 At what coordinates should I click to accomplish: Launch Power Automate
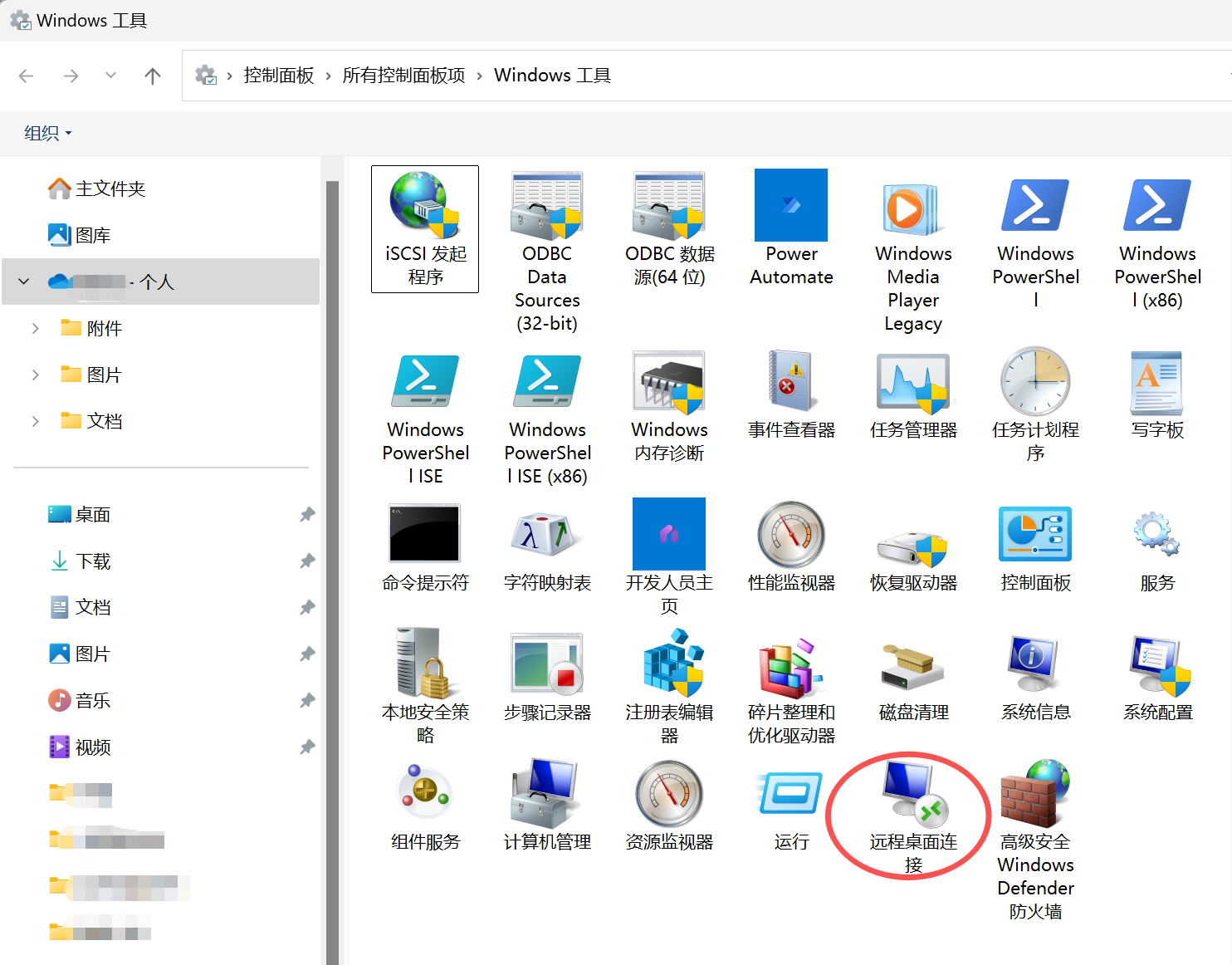(x=791, y=229)
